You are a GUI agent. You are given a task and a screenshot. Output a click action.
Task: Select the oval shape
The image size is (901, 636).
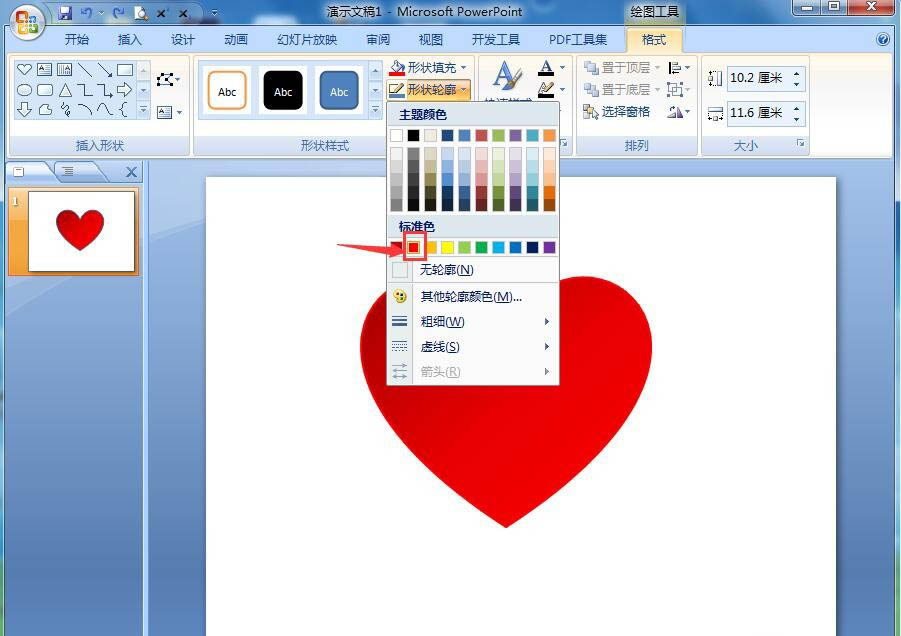click(x=24, y=90)
